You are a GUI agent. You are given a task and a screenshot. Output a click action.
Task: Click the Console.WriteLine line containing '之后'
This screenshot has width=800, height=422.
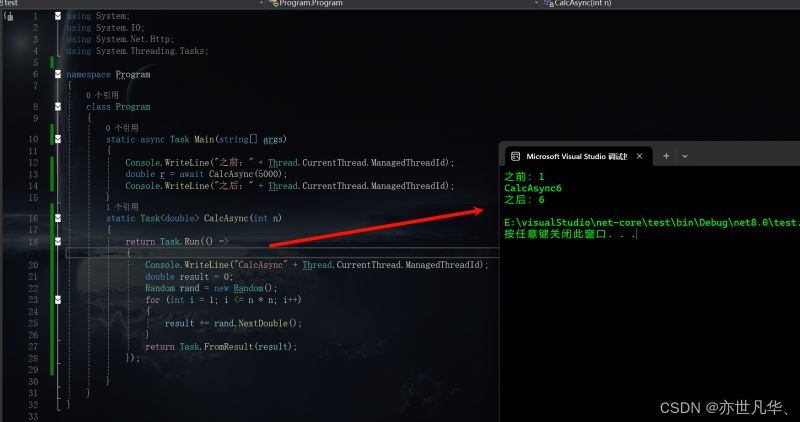(x=289, y=186)
